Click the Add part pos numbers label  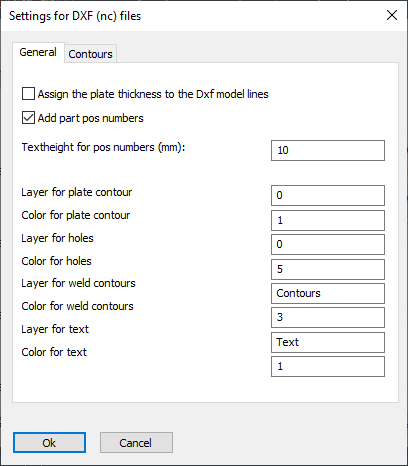coord(90,118)
